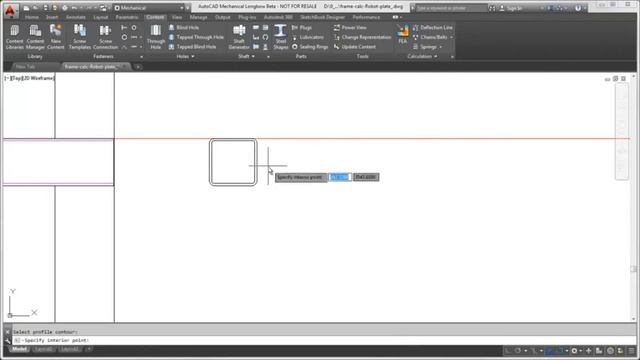The height and width of the screenshot is (360, 640).
Task: Click the Undo icon in quick access toolbar
Action: click(x=74, y=8)
